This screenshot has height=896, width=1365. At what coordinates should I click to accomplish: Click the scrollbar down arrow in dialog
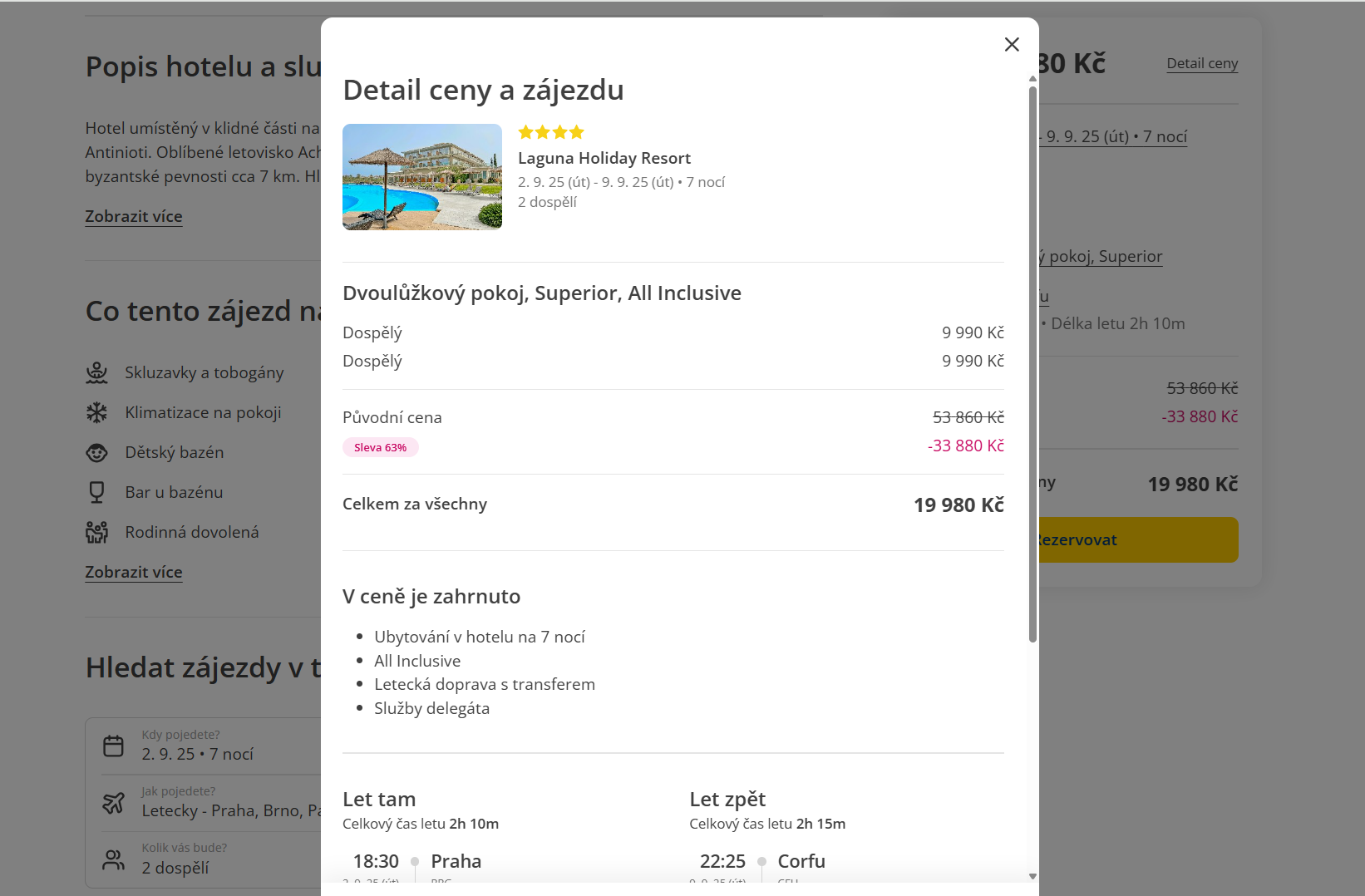[x=1033, y=876]
